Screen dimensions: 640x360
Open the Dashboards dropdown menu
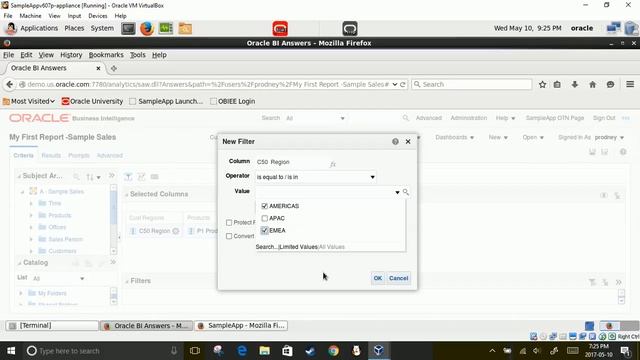(454, 138)
